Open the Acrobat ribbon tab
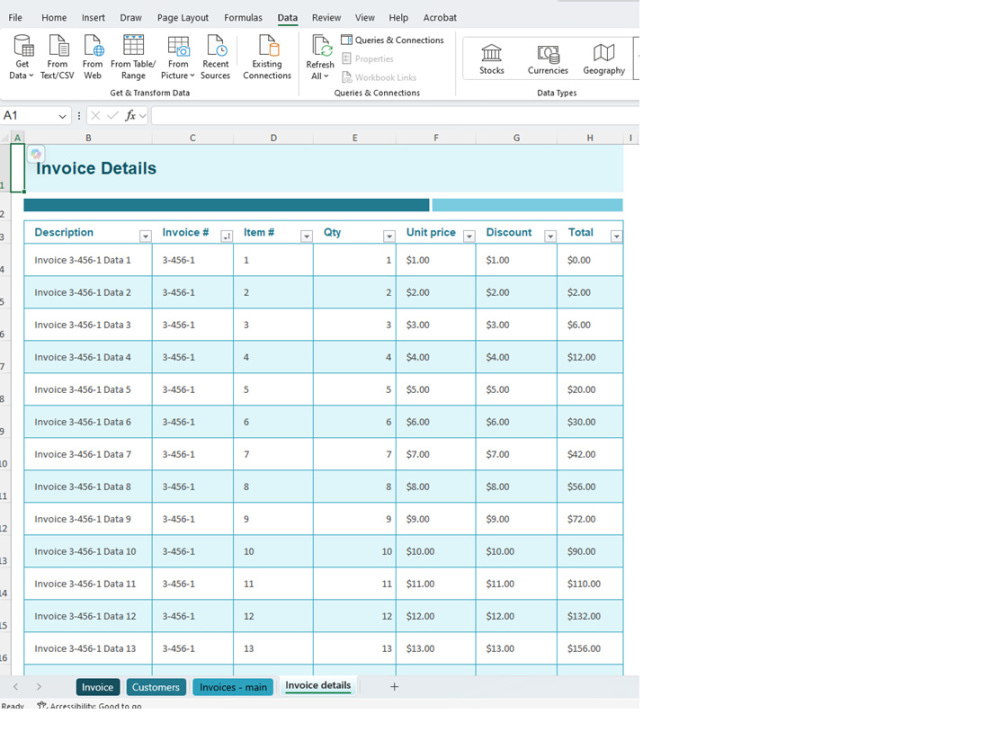Image resolution: width=1000 pixels, height=750 pixels. 440,18
